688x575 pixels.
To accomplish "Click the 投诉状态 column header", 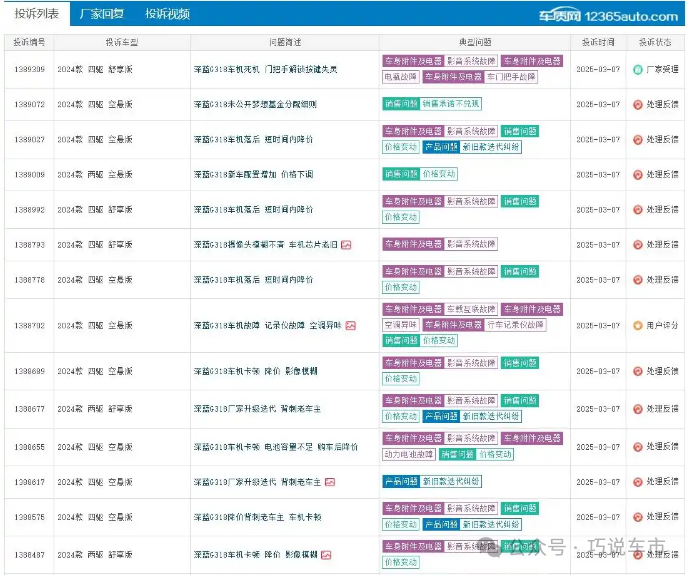I will point(655,42).
